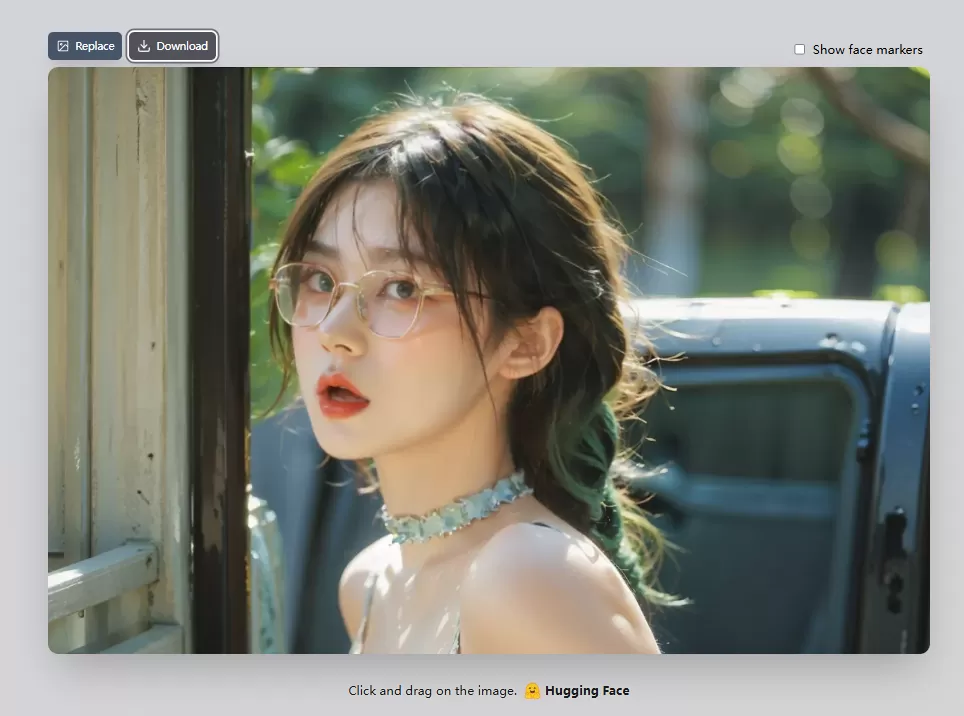The width and height of the screenshot is (964, 716).
Task: Click the image icon inside Replace
Action: (63, 46)
